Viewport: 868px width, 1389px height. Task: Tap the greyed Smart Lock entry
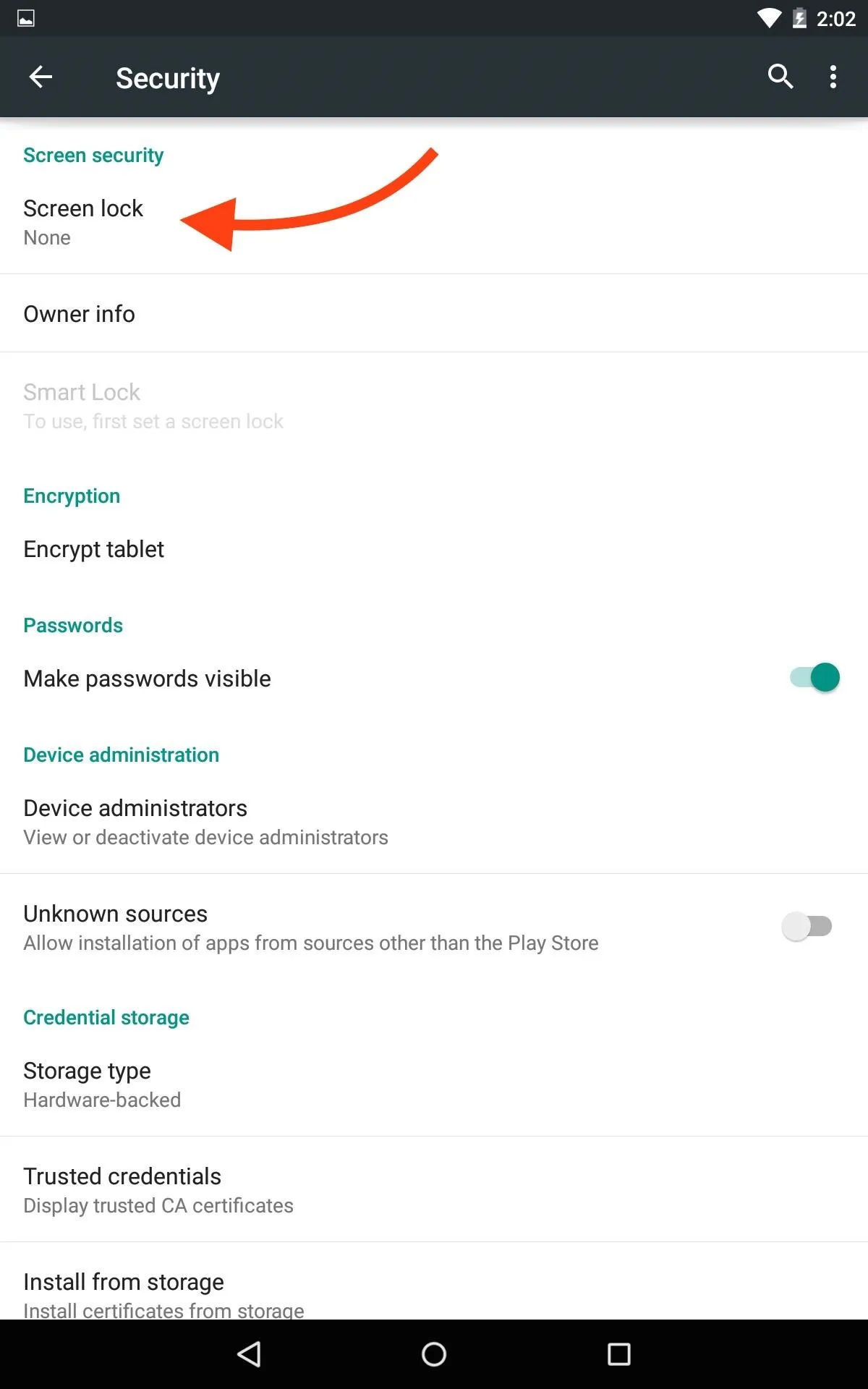pyautogui.click(x=434, y=406)
